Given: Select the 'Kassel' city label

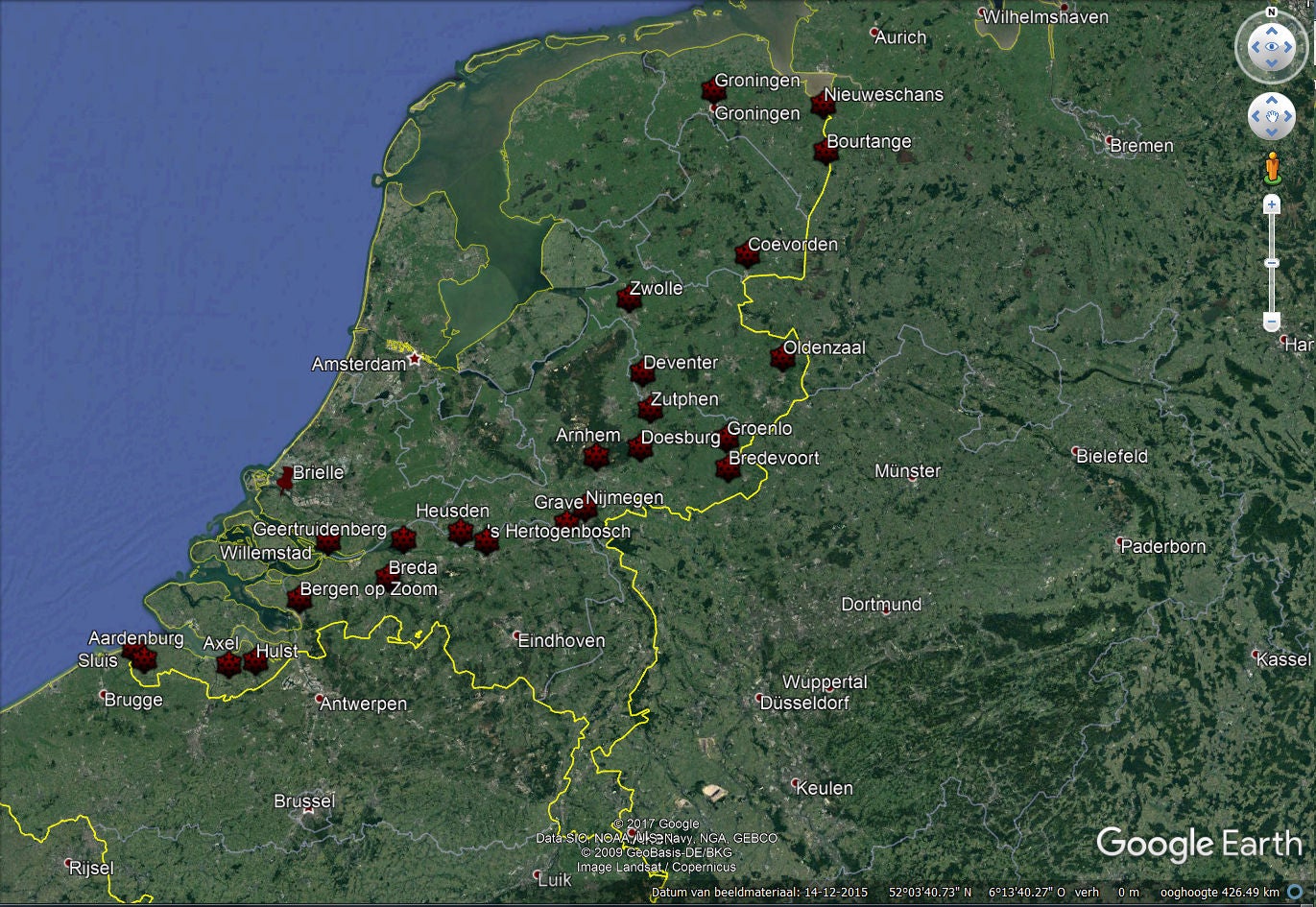Looking at the screenshot, I should click(x=1283, y=659).
